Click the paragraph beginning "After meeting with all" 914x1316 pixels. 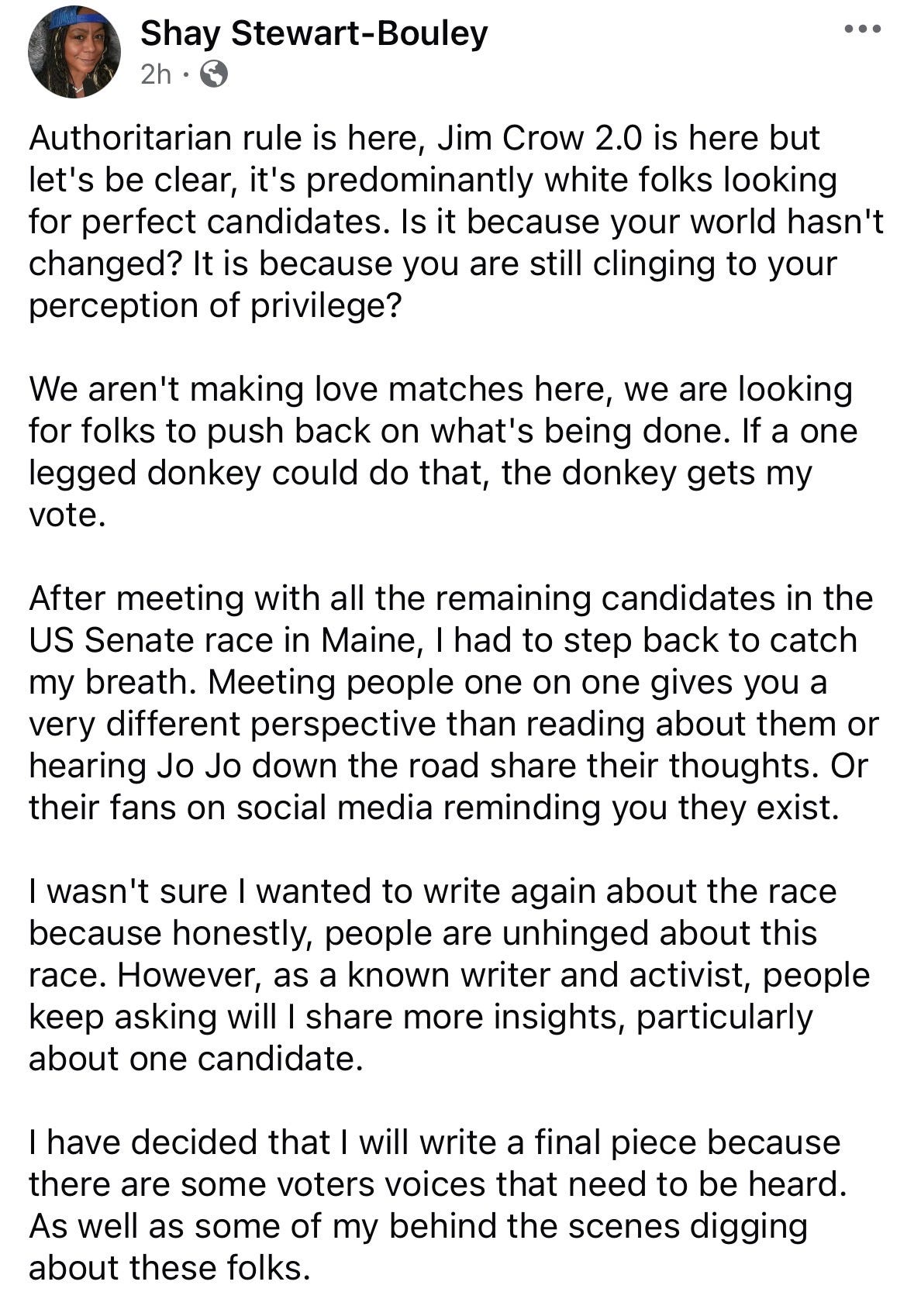[x=454, y=702]
